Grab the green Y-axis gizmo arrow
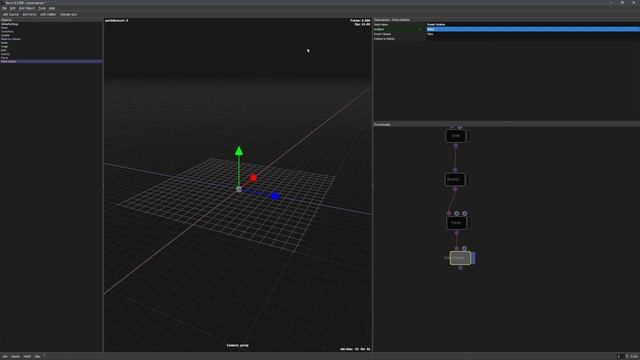 239,151
